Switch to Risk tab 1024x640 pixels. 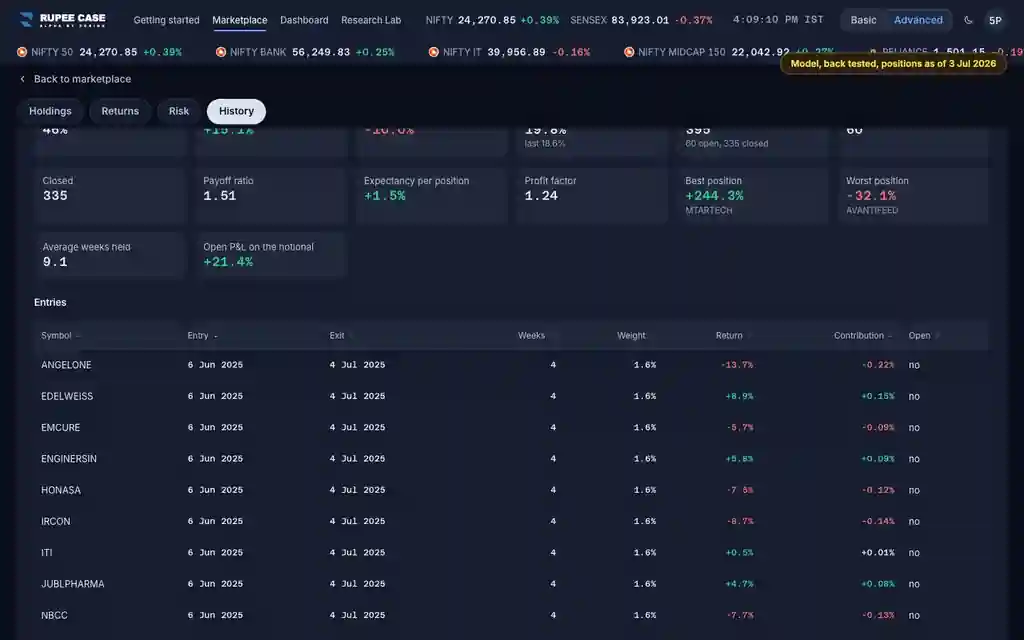[x=179, y=111]
